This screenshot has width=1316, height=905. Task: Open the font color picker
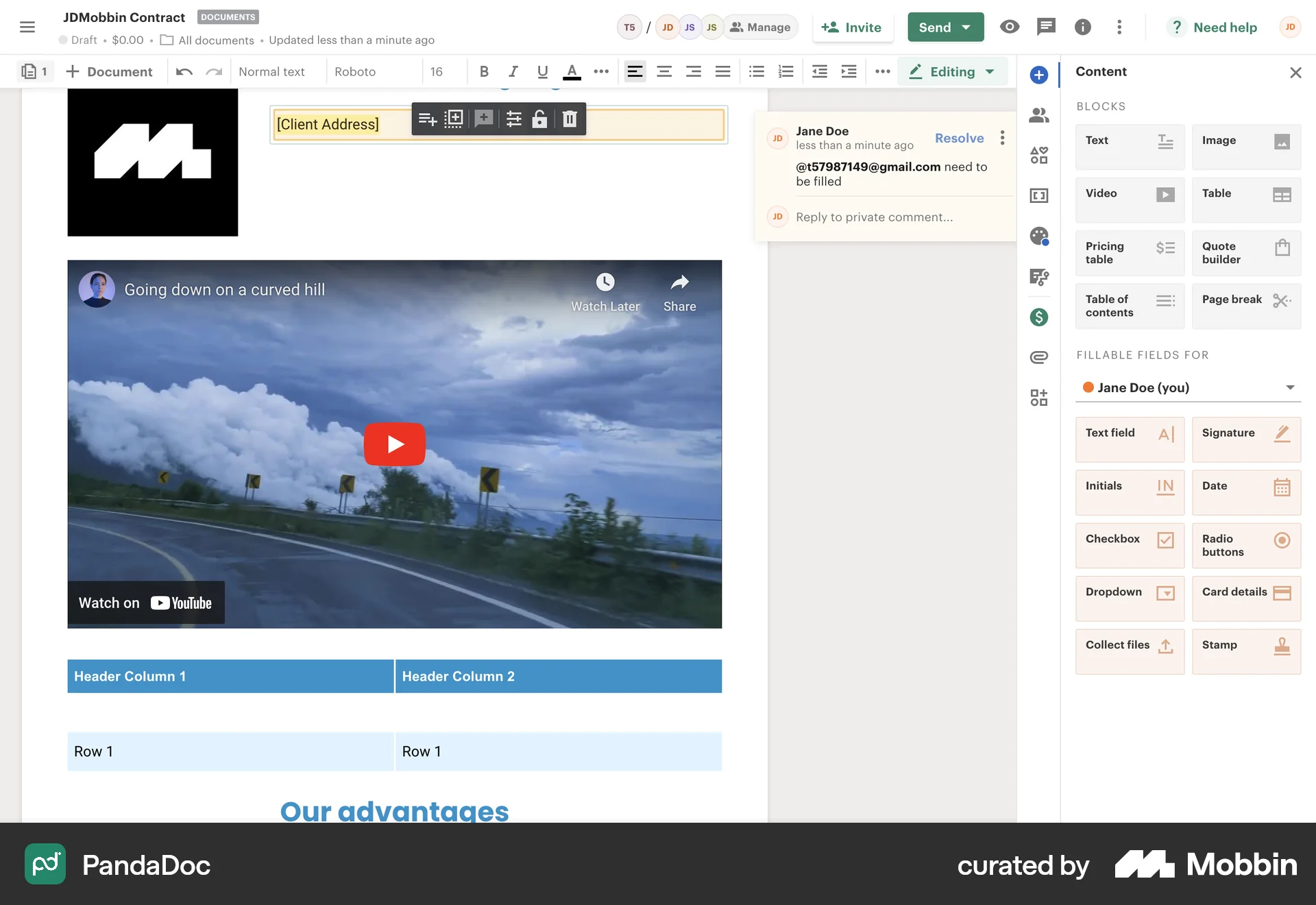(572, 71)
